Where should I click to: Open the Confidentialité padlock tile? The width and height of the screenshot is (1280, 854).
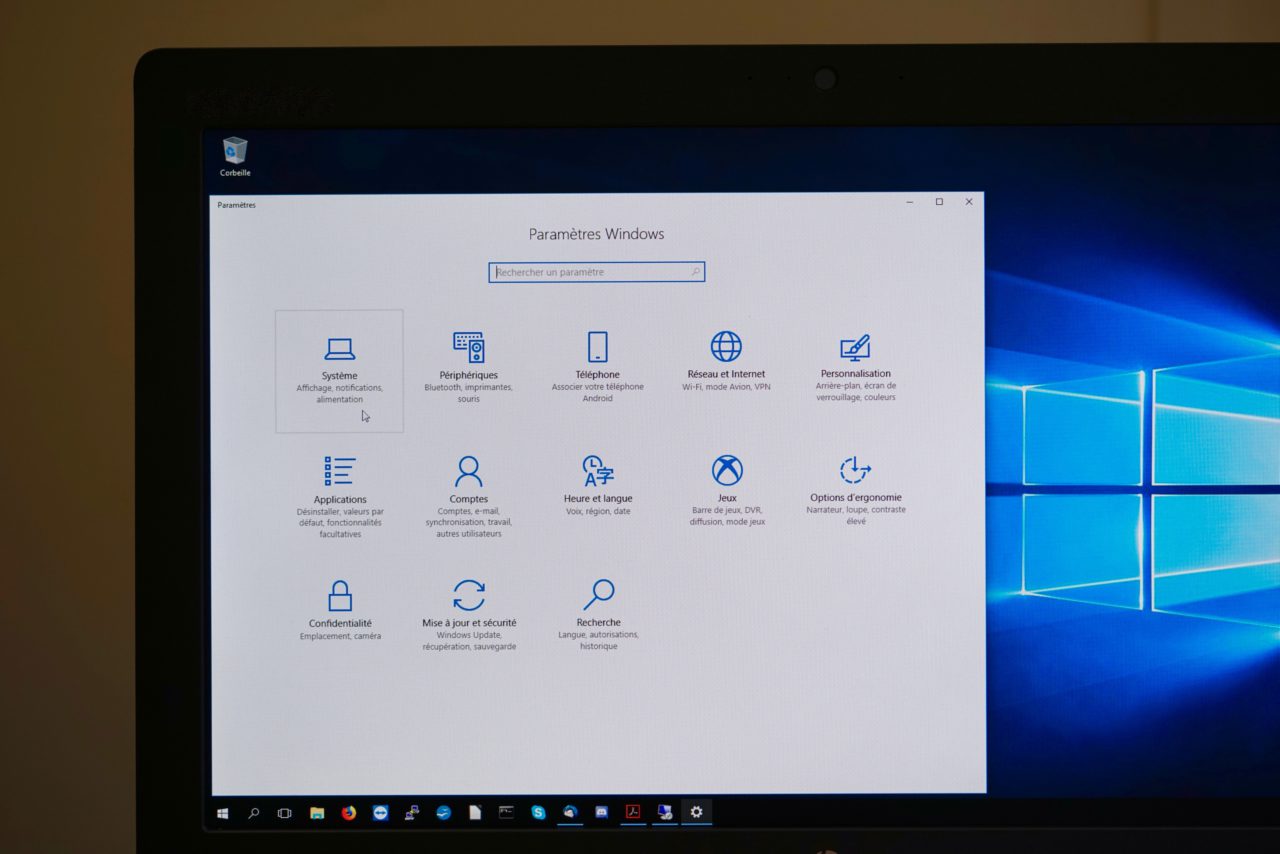[340, 610]
